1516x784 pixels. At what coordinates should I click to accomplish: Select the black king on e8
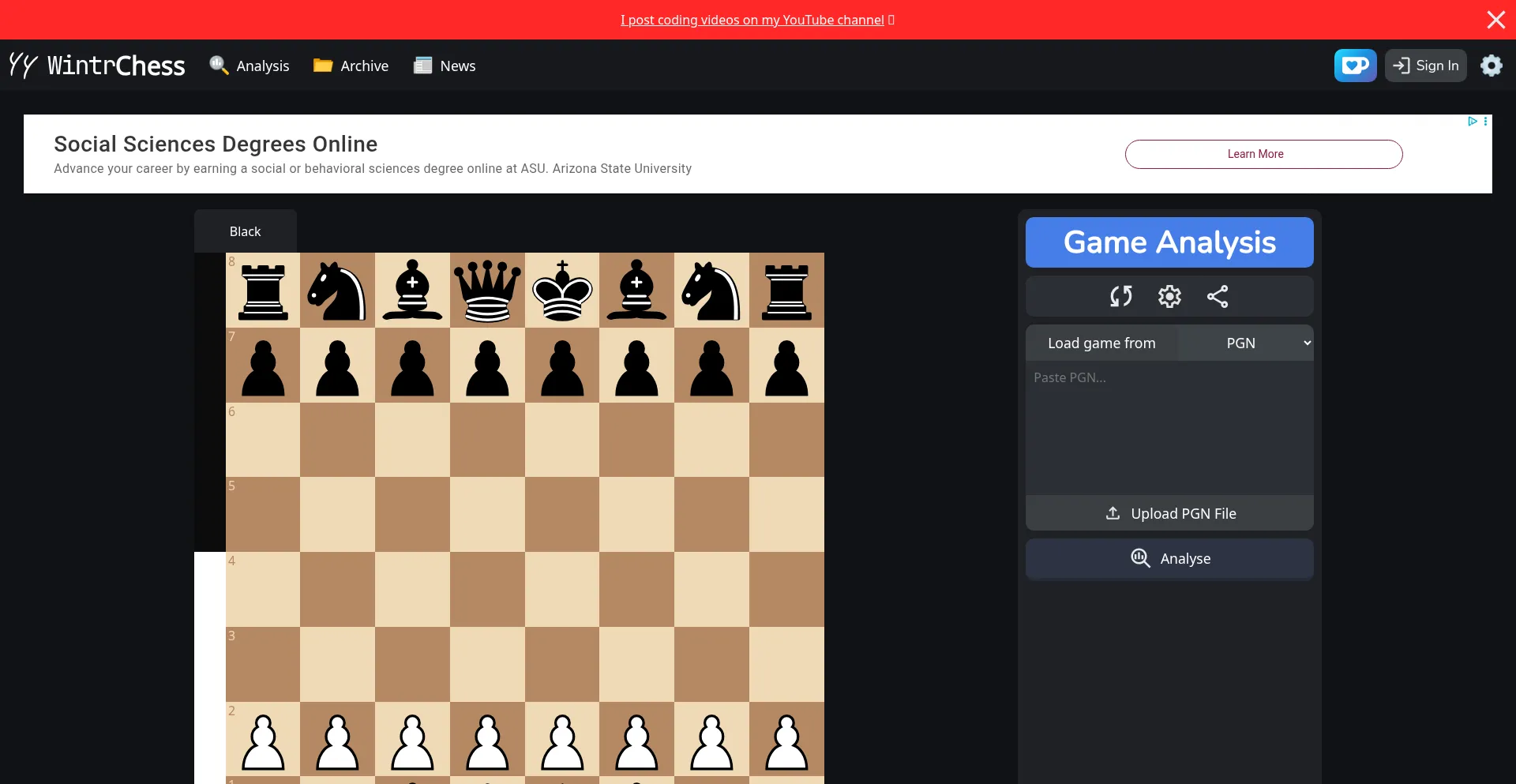click(x=562, y=291)
